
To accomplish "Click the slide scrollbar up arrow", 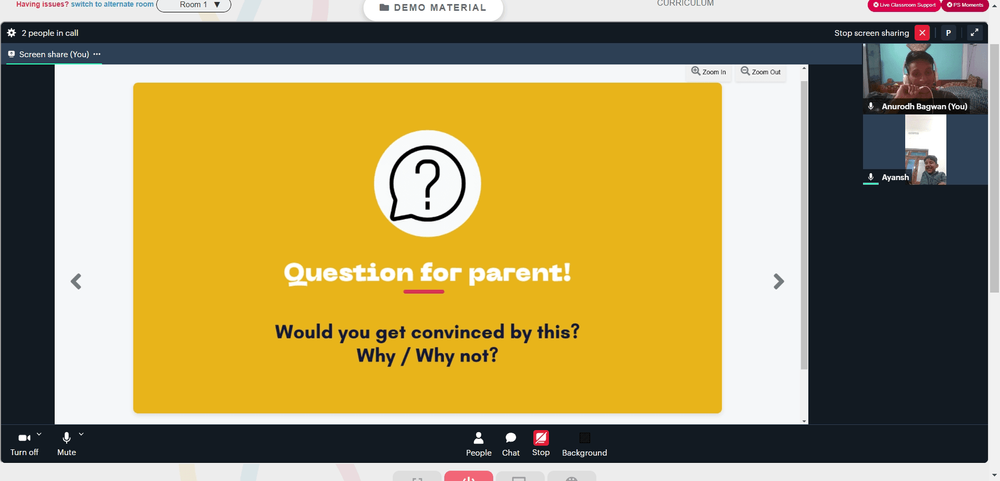I will click(x=804, y=68).
